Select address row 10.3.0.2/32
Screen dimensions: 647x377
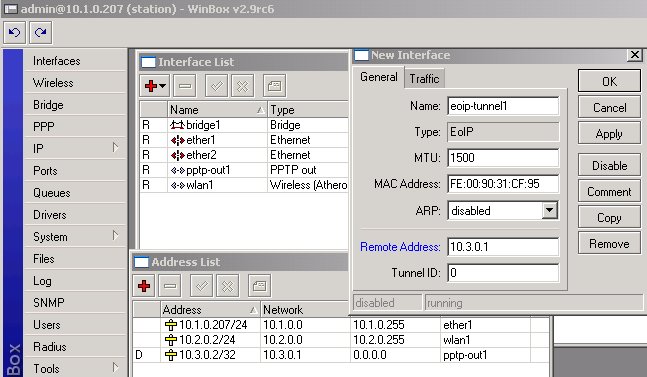coord(341,355)
